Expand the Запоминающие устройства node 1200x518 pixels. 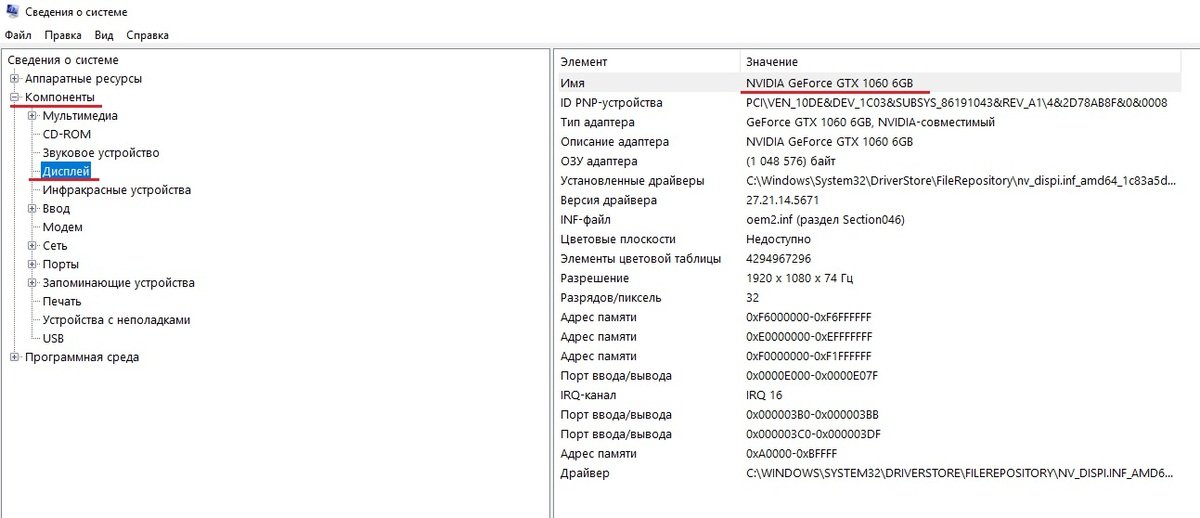(32, 283)
